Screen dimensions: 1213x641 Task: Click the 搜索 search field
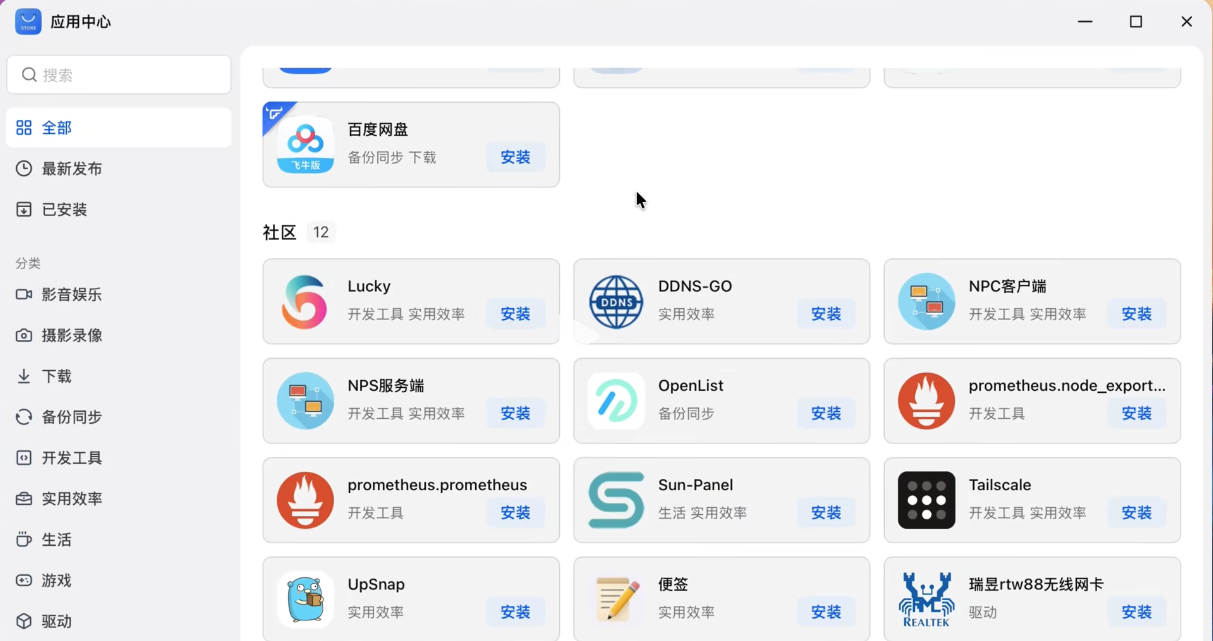click(x=118, y=75)
